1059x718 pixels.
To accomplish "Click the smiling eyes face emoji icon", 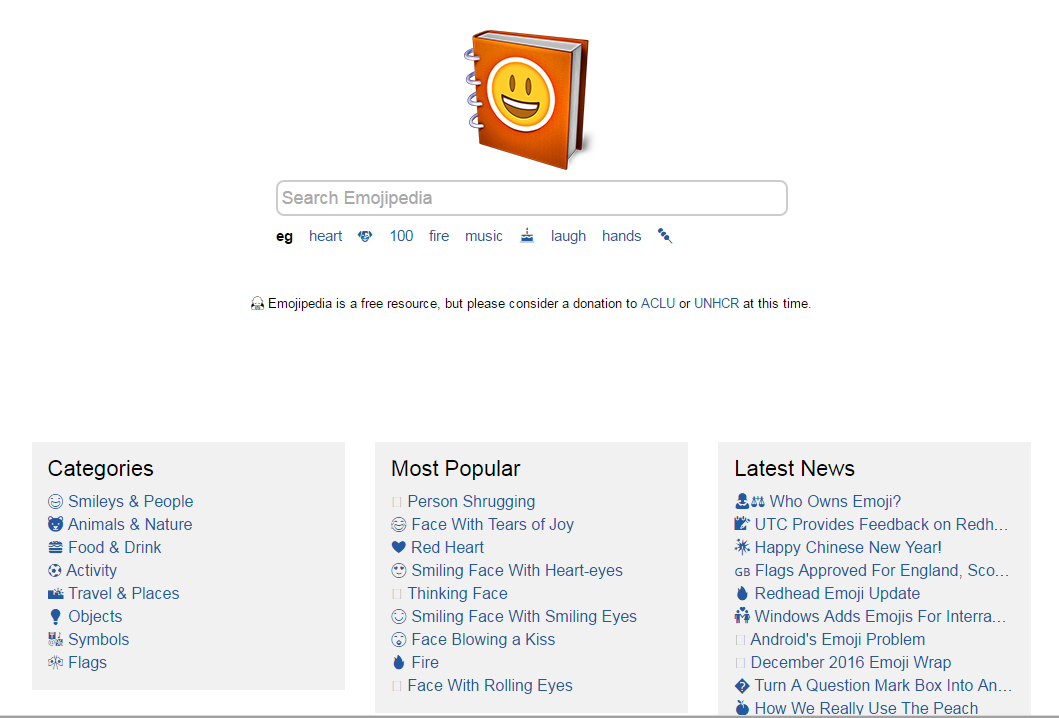I will tap(399, 617).
